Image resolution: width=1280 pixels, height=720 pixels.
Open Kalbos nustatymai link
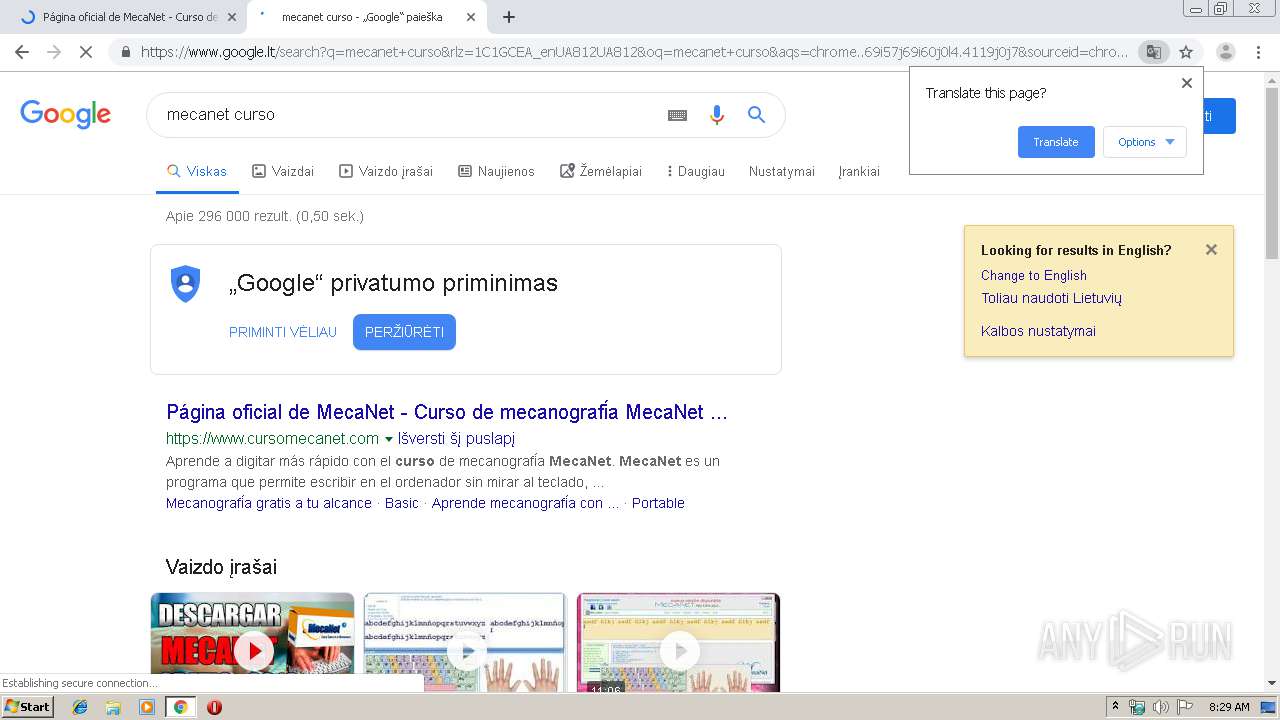pos(1038,331)
